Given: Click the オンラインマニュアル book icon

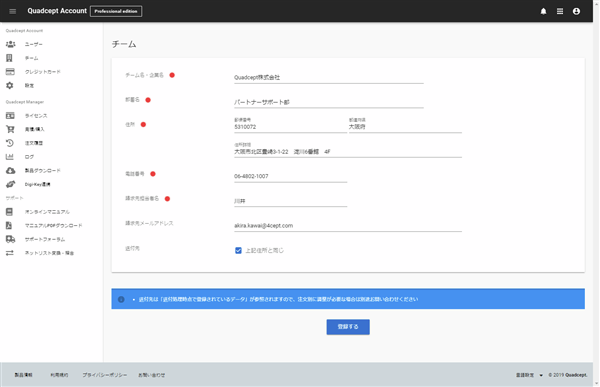Looking at the screenshot, I should 9,212.
